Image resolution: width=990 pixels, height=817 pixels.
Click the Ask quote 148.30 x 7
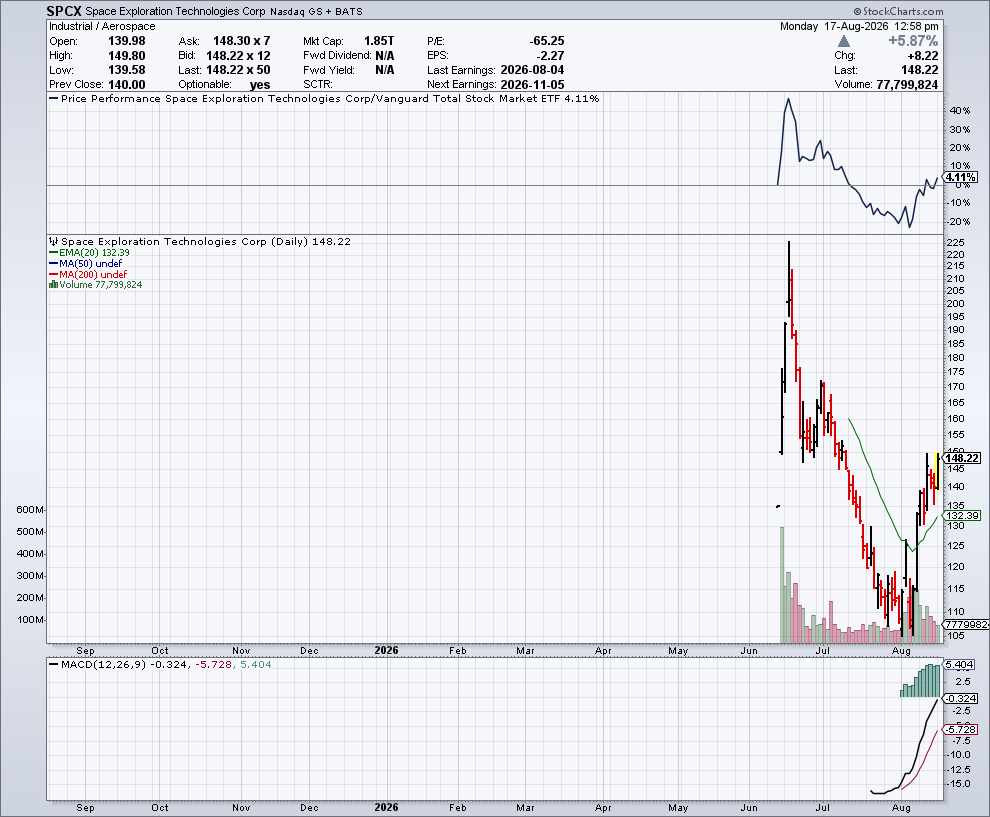tap(241, 41)
